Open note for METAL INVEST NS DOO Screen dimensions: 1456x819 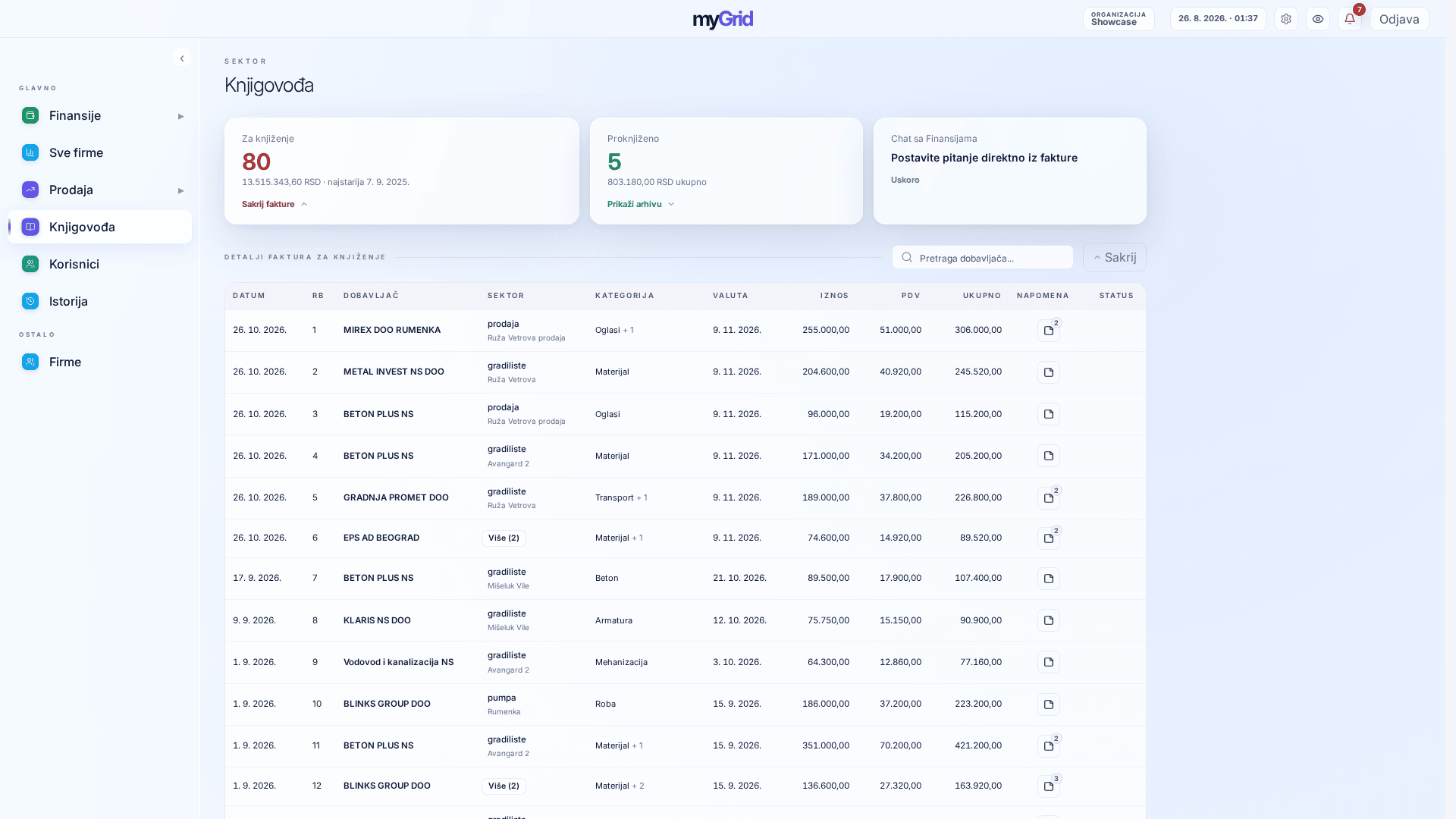[x=1049, y=372]
